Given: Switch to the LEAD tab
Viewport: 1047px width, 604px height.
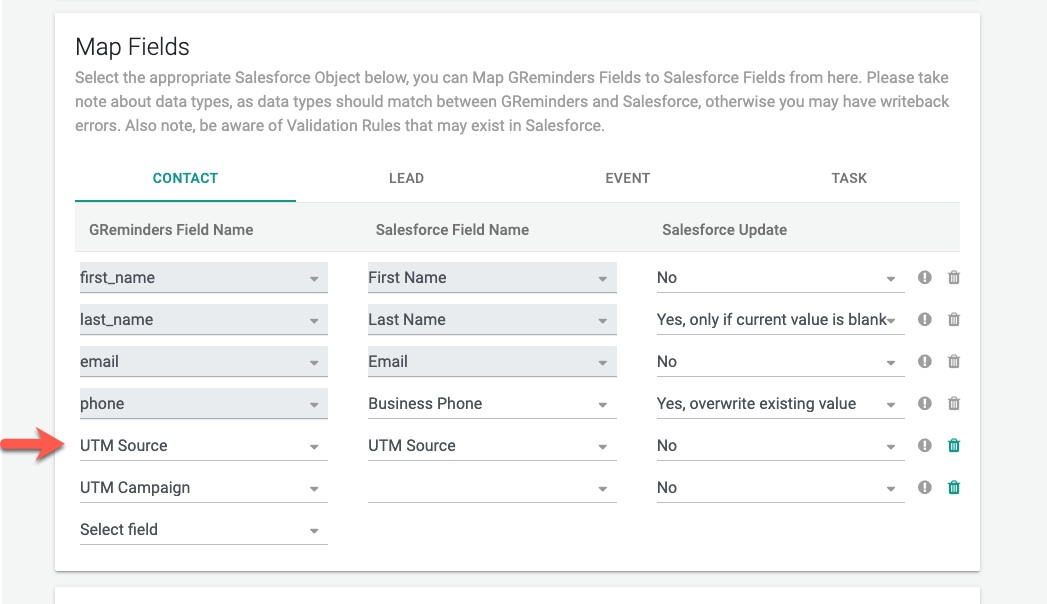Looking at the screenshot, I should tap(407, 178).
